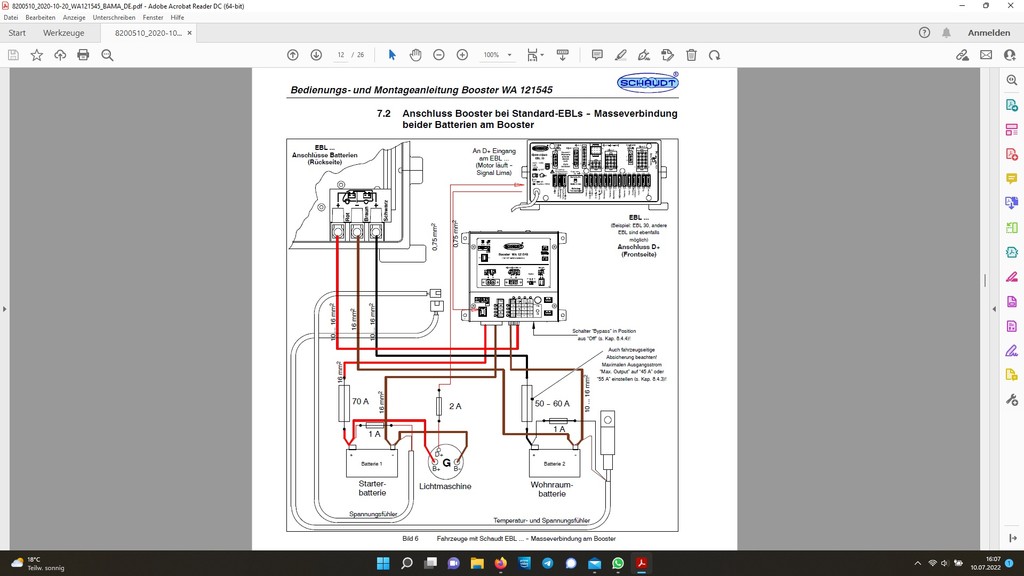Click the first purple document tool icon
The image size is (1024, 576).
(x=1012, y=301)
